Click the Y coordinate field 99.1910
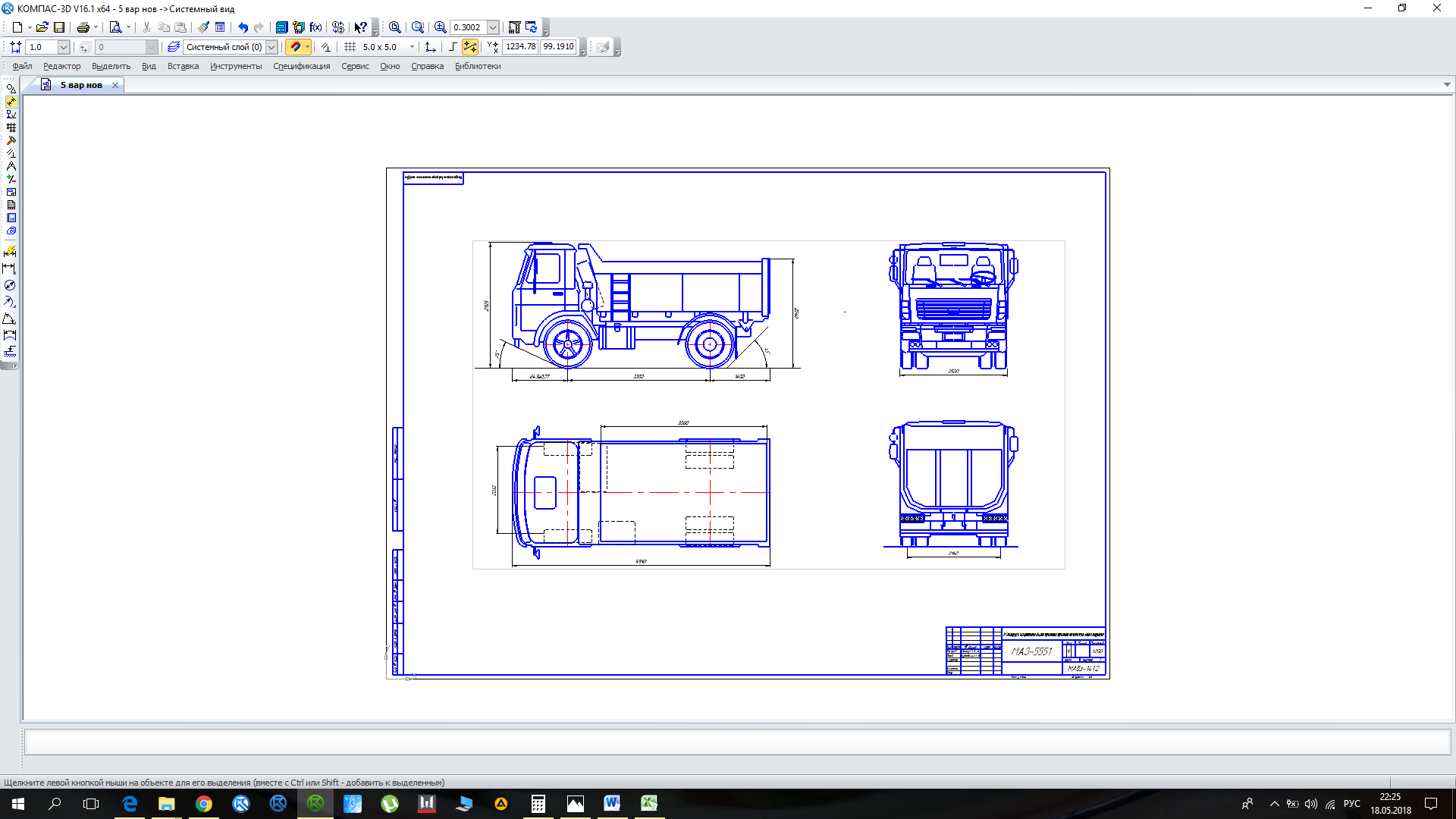Viewport: 1456px width, 819px height. point(559,47)
